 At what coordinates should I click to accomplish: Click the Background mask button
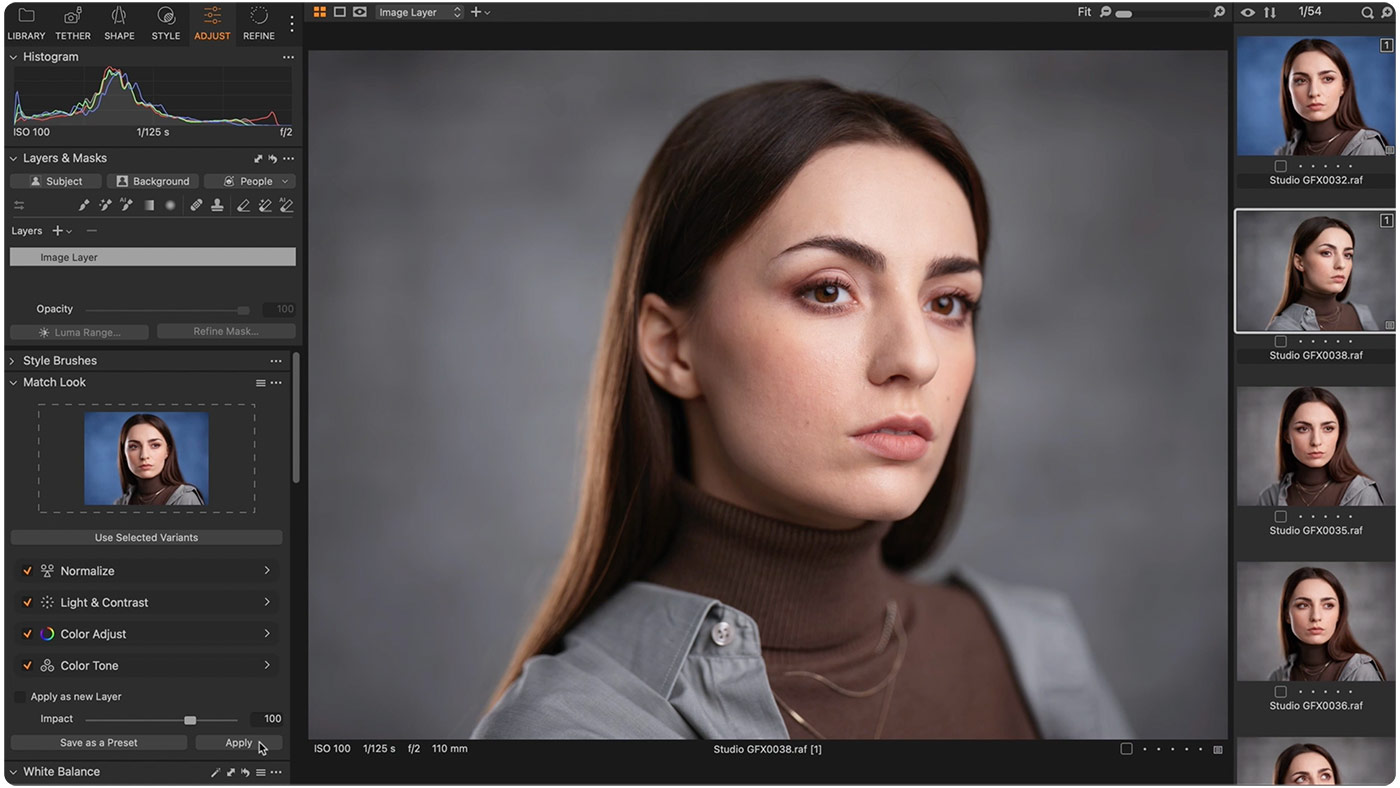click(153, 181)
